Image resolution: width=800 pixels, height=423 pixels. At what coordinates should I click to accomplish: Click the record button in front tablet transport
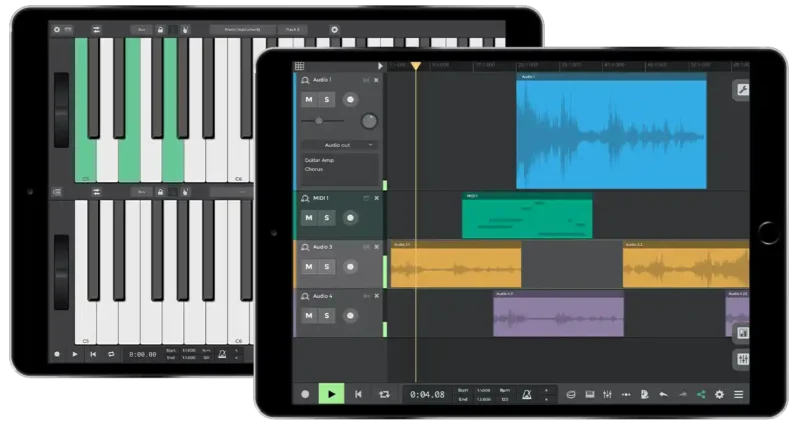coord(305,394)
